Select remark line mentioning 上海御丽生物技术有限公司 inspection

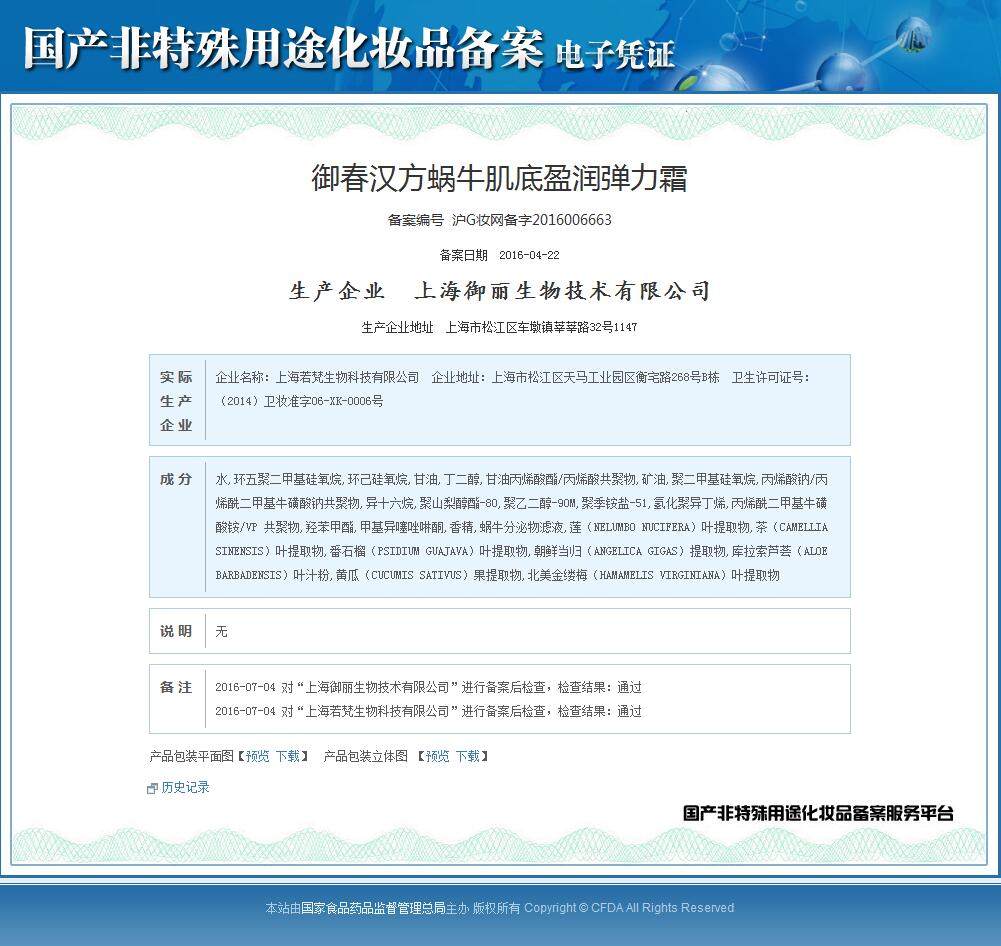pos(428,687)
